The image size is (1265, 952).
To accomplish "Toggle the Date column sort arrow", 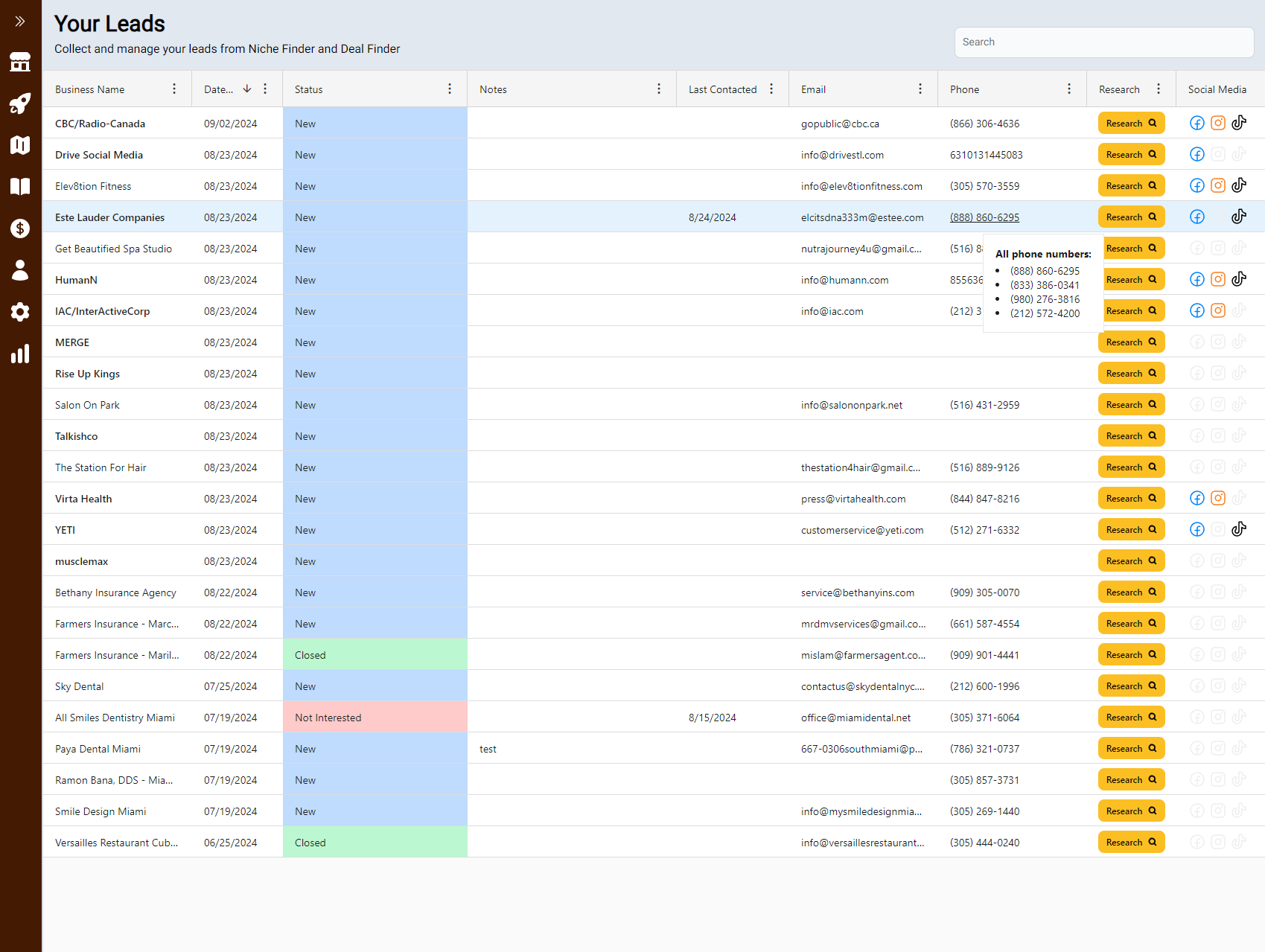I will (247, 89).
